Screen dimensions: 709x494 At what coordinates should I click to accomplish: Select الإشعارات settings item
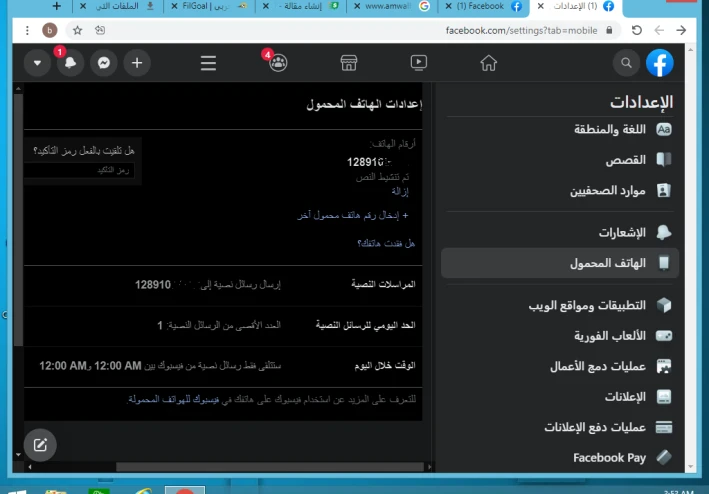click(560, 233)
